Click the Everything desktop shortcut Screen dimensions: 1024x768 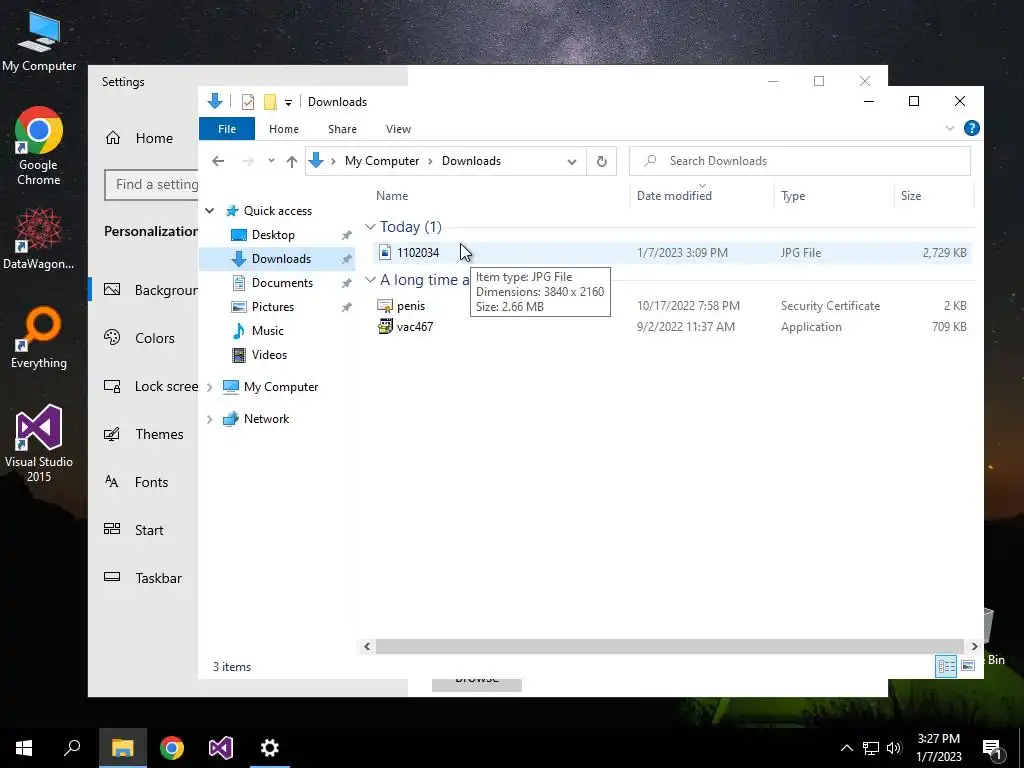pos(39,338)
